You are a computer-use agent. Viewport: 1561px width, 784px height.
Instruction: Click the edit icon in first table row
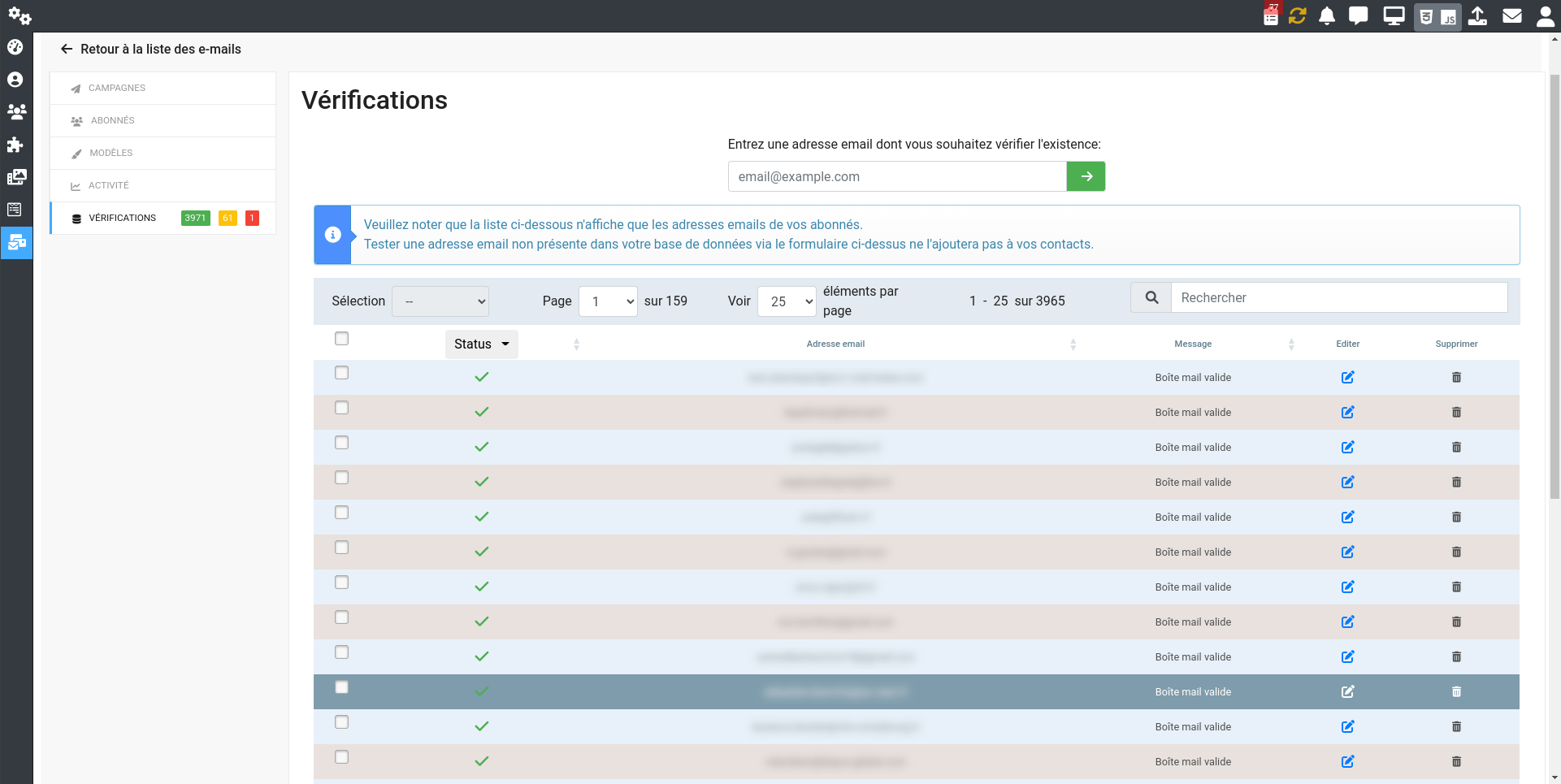(1347, 377)
